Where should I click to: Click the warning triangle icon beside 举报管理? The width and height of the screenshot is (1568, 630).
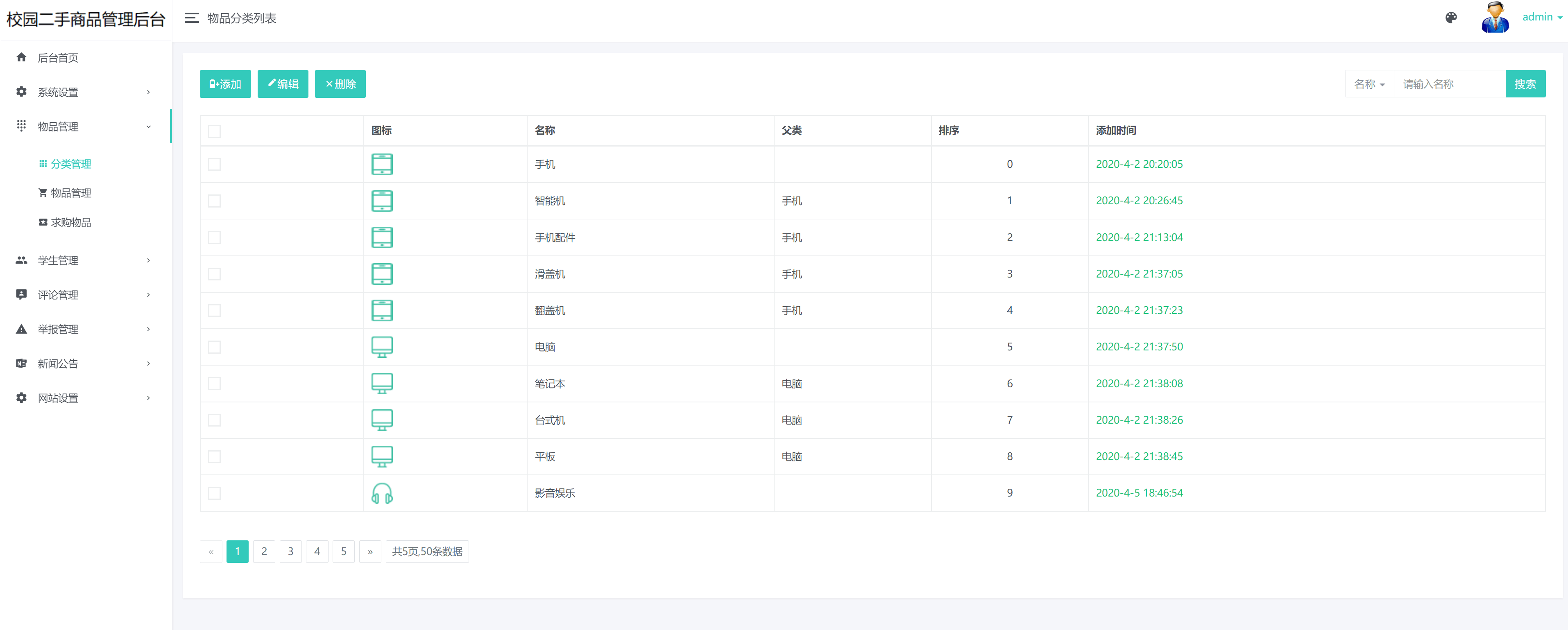coord(21,329)
